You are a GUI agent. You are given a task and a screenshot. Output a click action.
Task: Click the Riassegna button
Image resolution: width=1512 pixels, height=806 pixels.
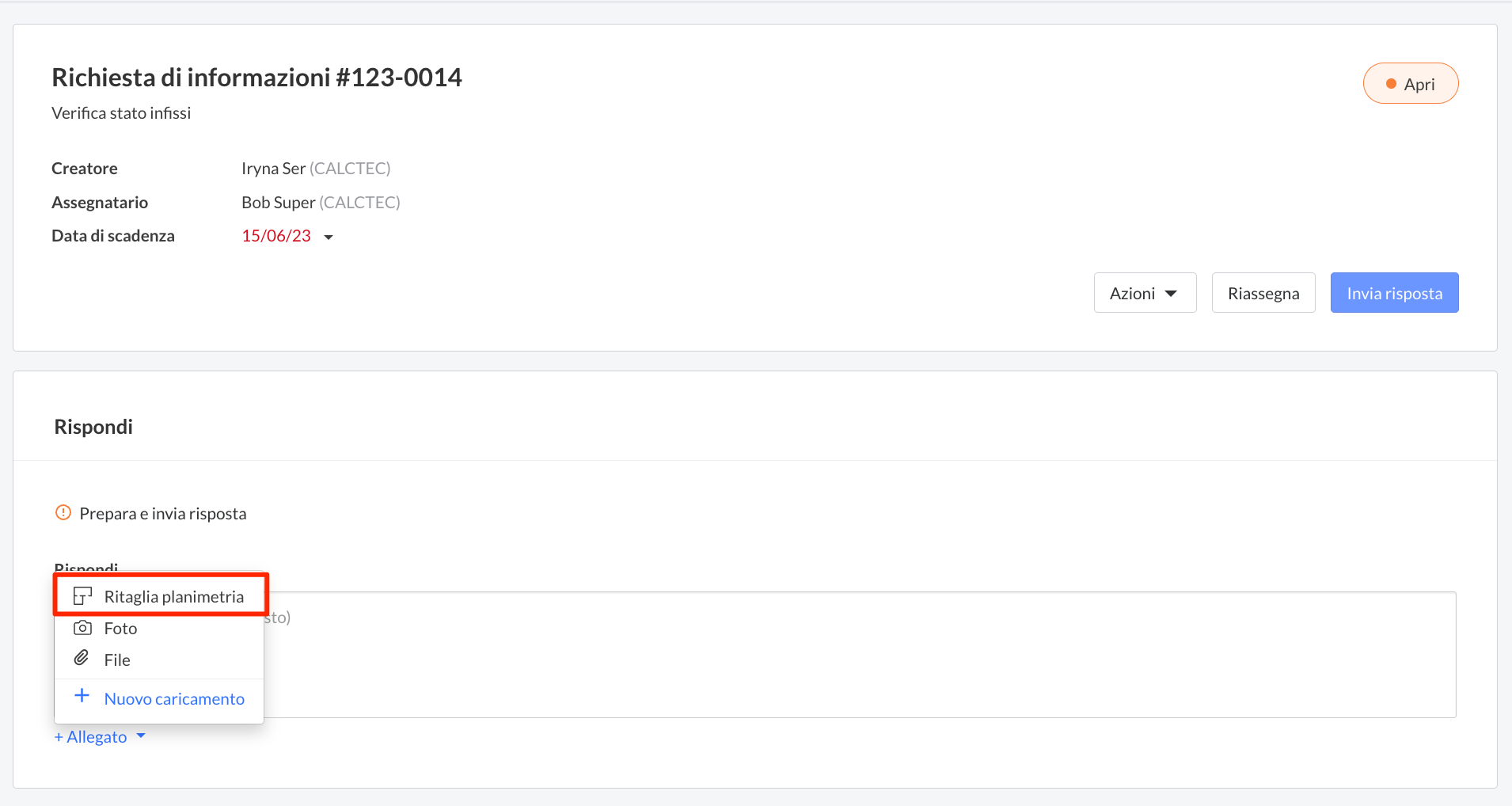[1263, 293]
